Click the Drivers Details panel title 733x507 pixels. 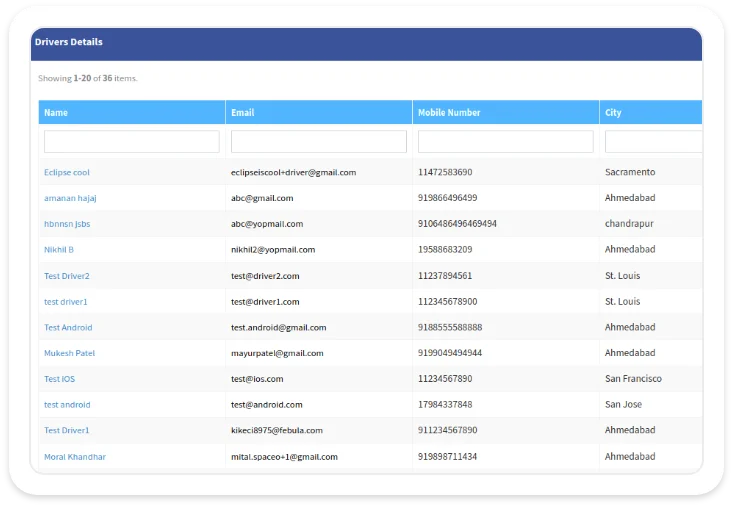click(69, 42)
